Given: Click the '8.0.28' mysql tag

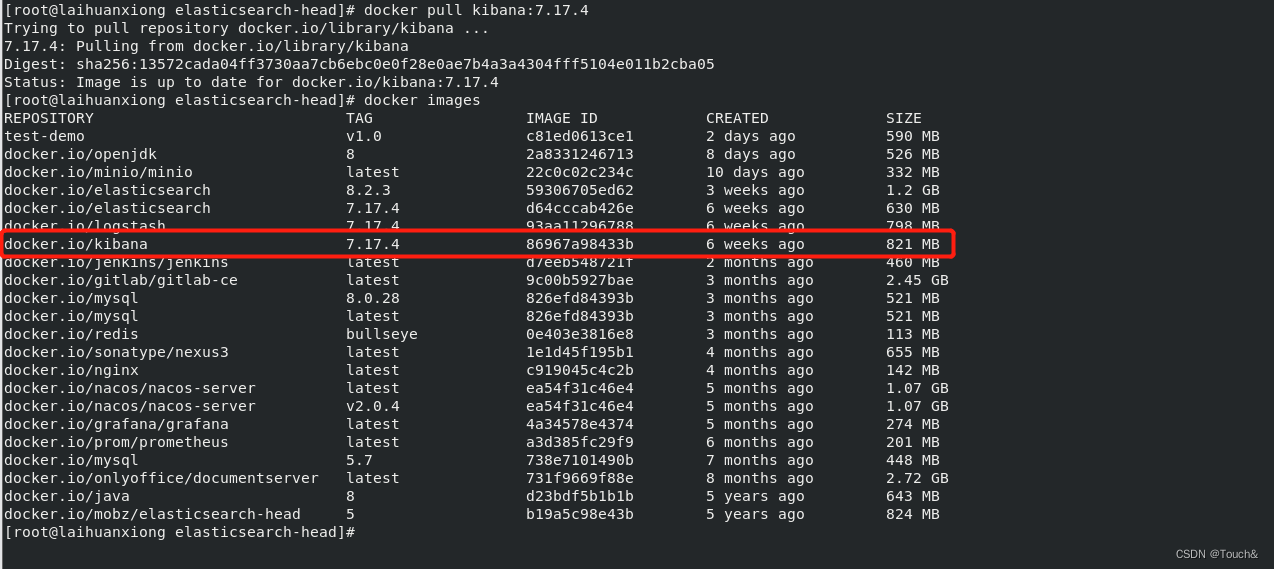Looking at the screenshot, I should (373, 298).
